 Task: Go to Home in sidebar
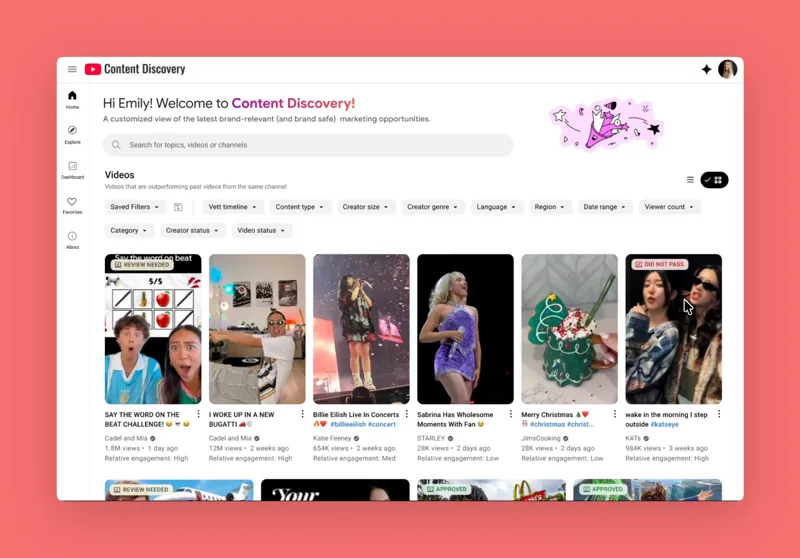tap(72, 99)
